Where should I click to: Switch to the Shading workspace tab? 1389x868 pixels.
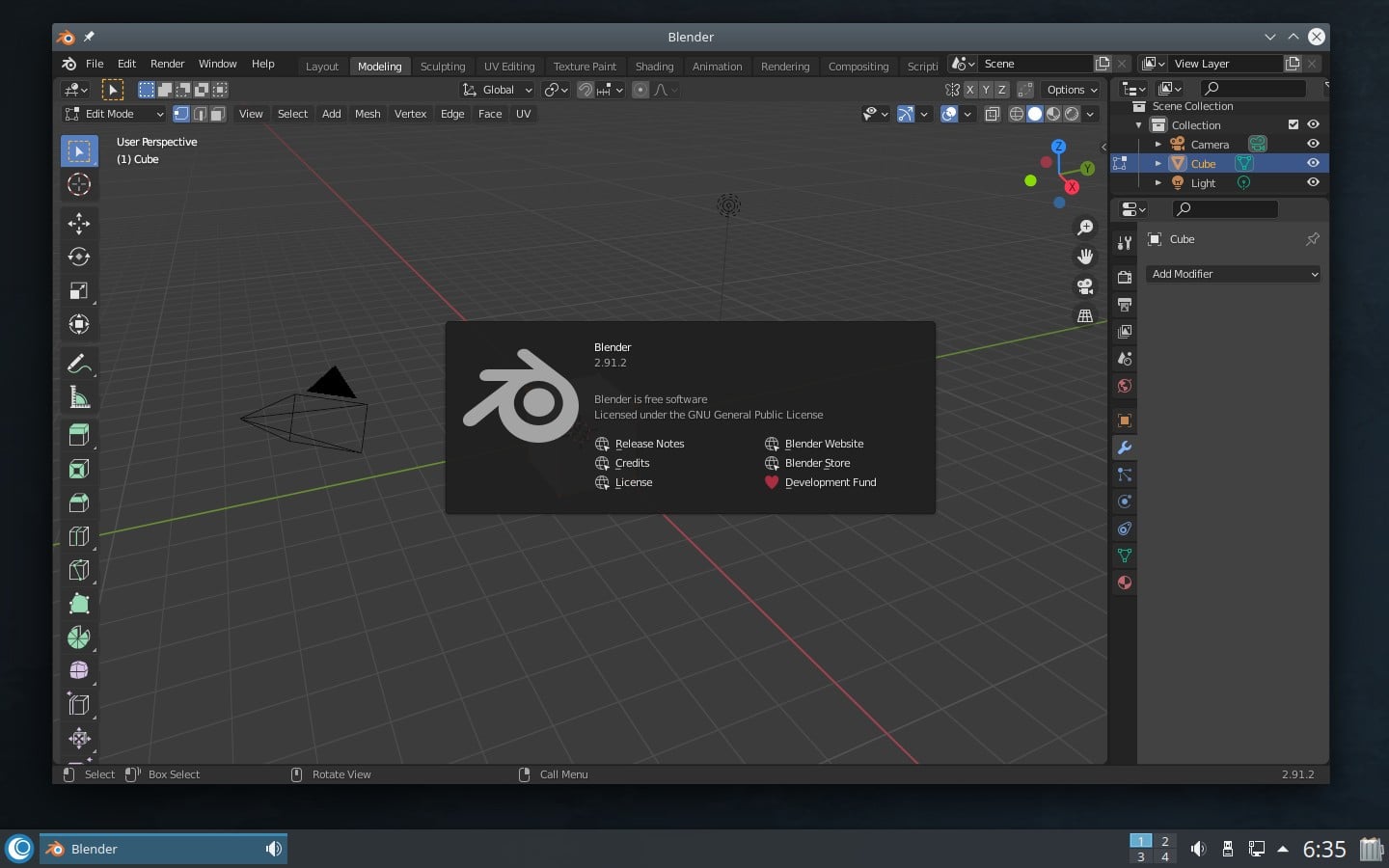[654, 66]
